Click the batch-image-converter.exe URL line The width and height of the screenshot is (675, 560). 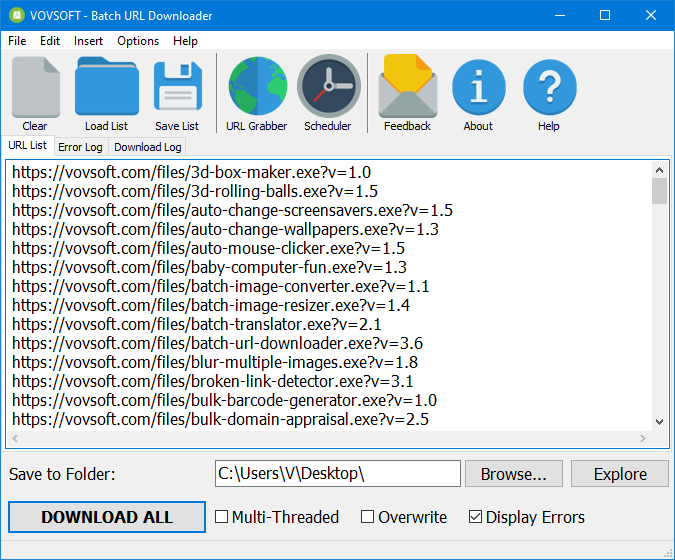pyautogui.click(x=221, y=287)
